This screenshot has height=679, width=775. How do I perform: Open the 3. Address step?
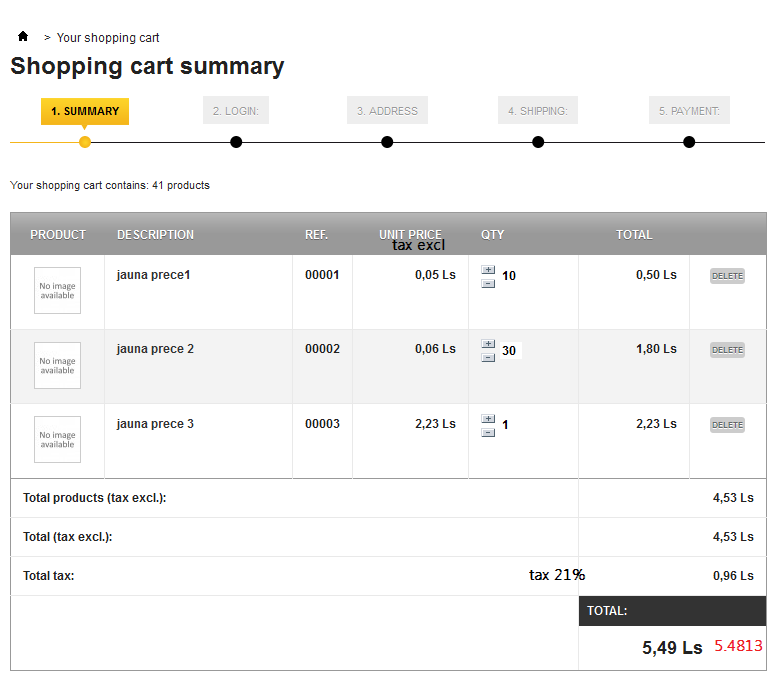(387, 111)
